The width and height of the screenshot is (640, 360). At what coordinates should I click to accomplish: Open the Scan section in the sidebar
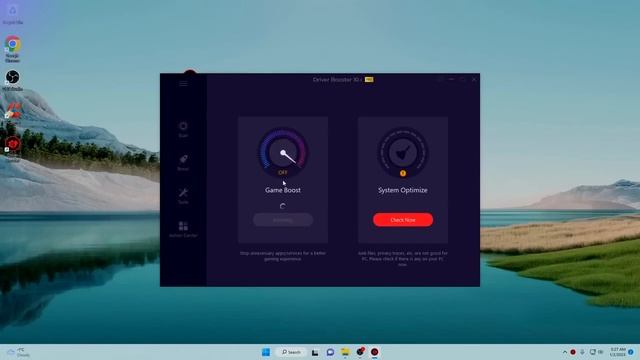183,129
